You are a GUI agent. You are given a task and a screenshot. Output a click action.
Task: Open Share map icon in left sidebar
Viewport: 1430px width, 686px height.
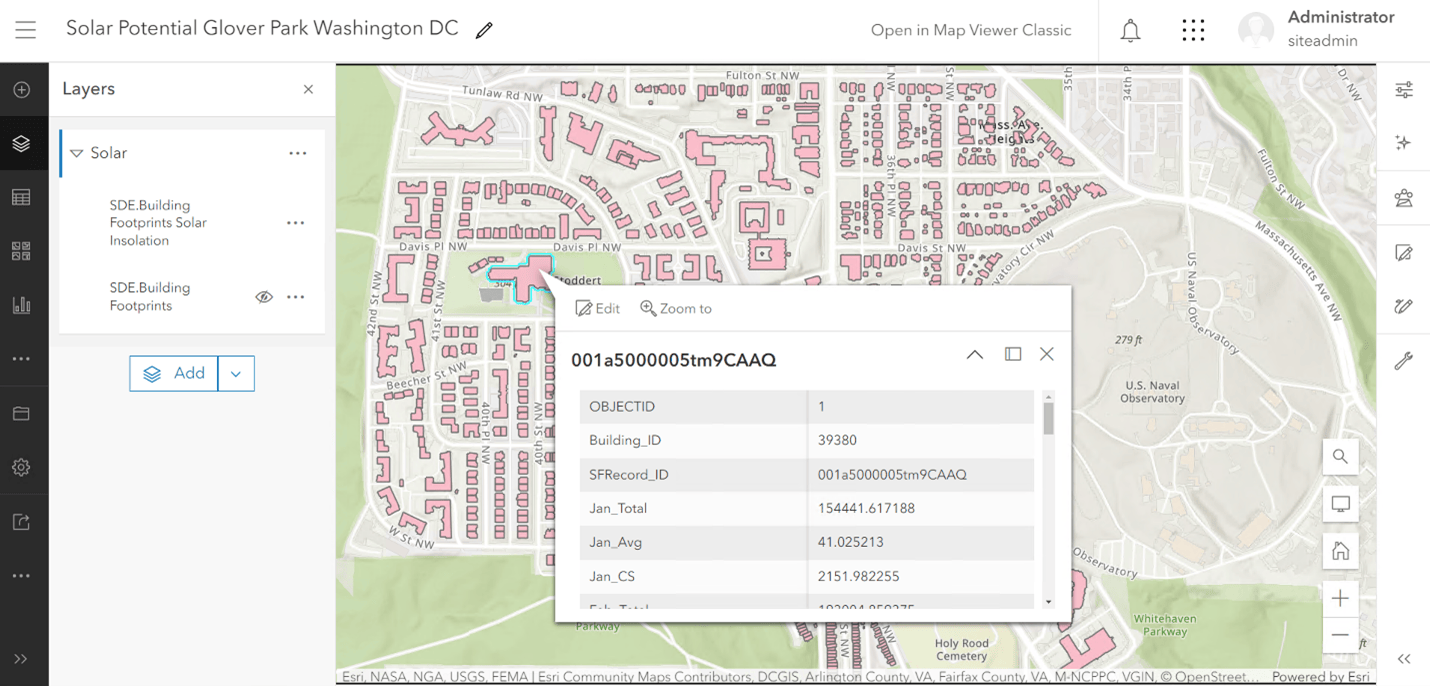[x=21, y=521]
